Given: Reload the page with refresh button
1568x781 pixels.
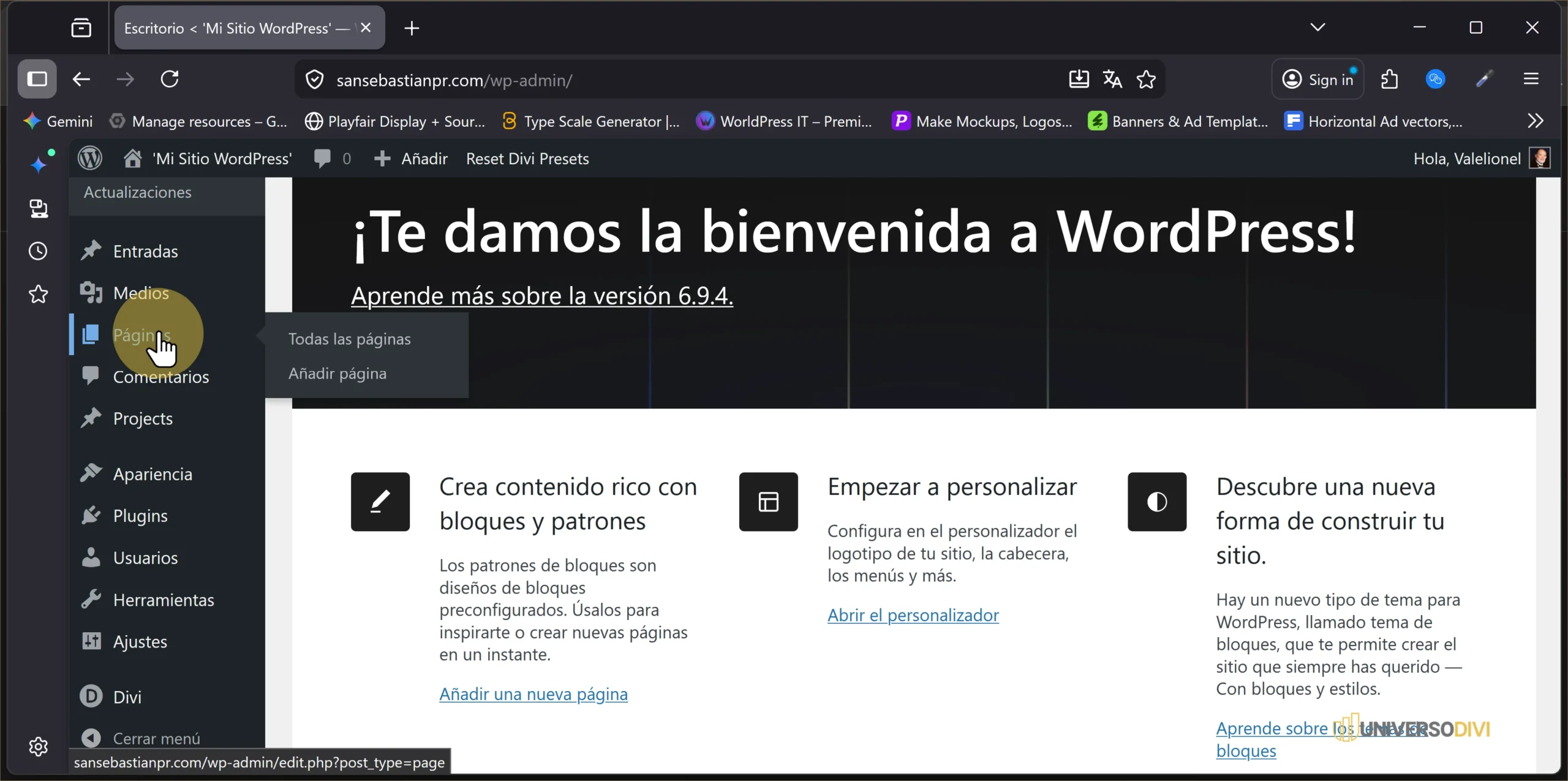Looking at the screenshot, I should point(170,79).
